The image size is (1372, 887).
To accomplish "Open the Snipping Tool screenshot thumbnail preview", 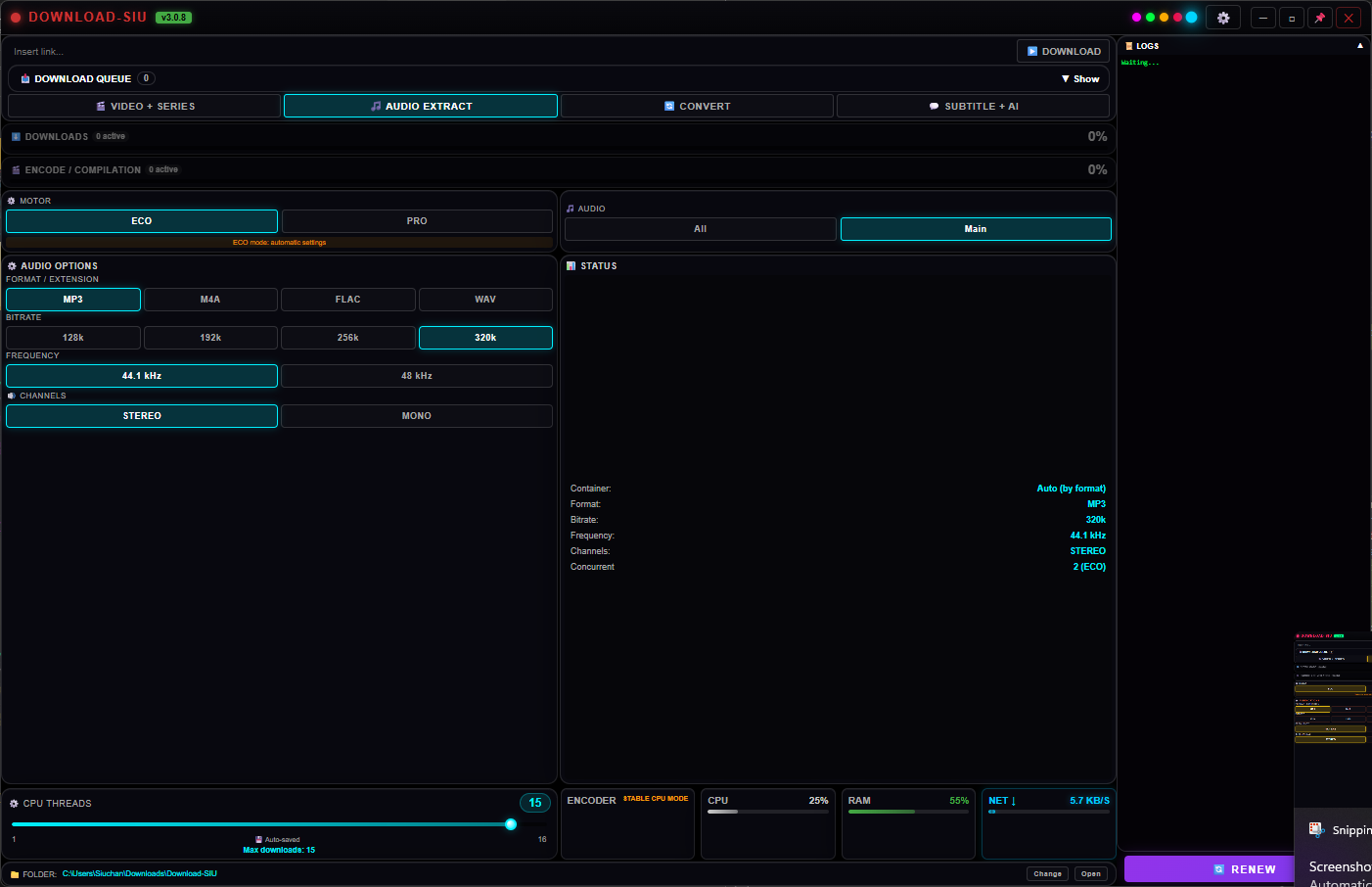I will (x=1333, y=720).
